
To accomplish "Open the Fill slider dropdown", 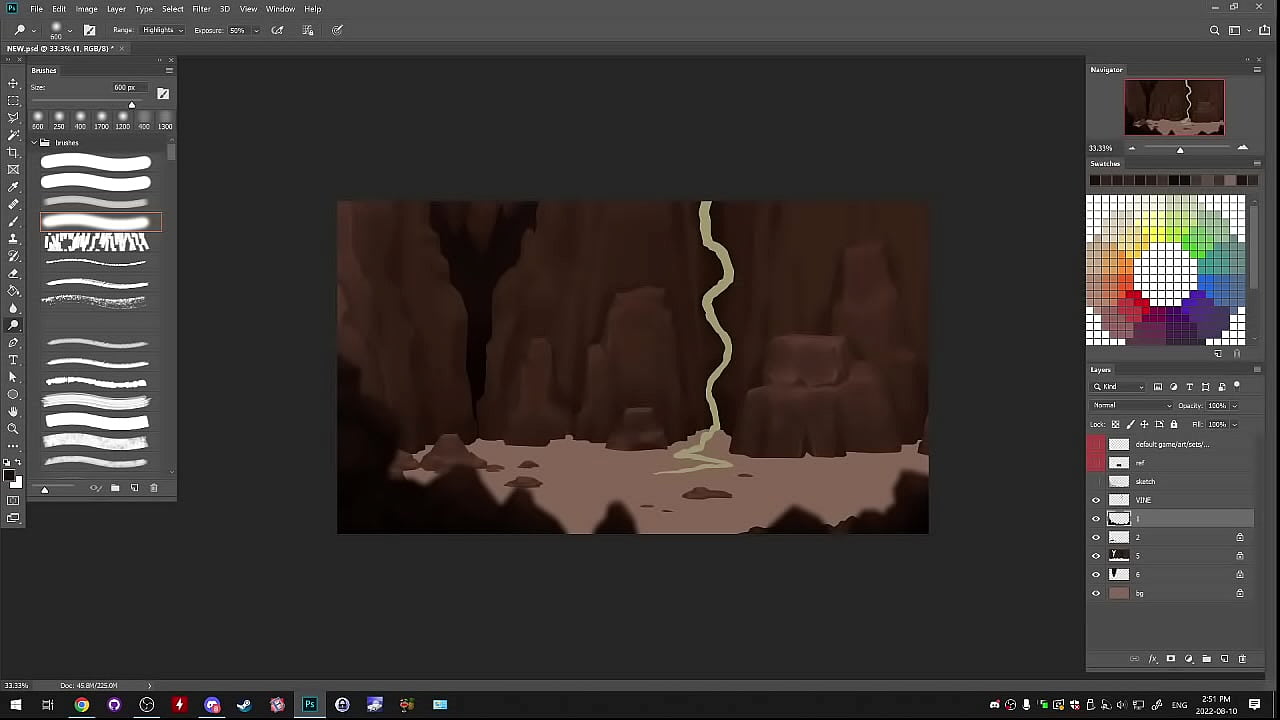I will [1235, 424].
